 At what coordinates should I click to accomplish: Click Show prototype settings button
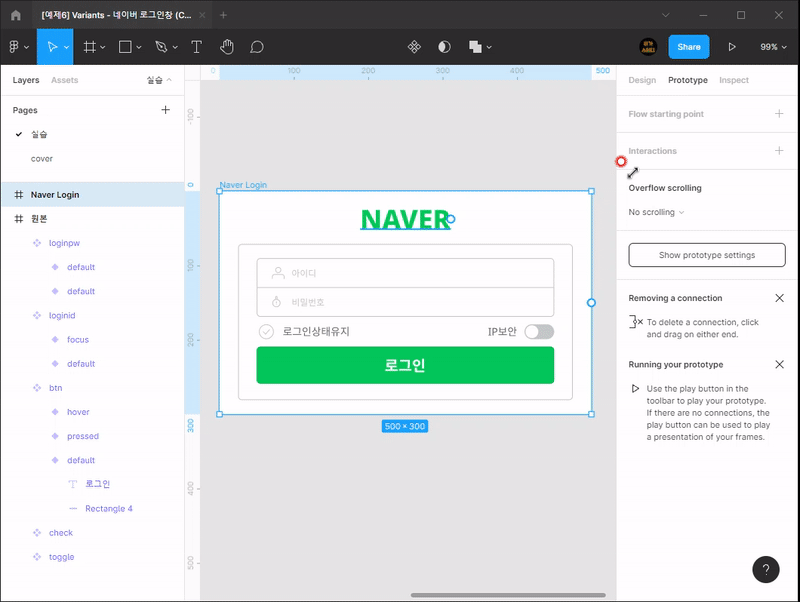tap(707, 255)
